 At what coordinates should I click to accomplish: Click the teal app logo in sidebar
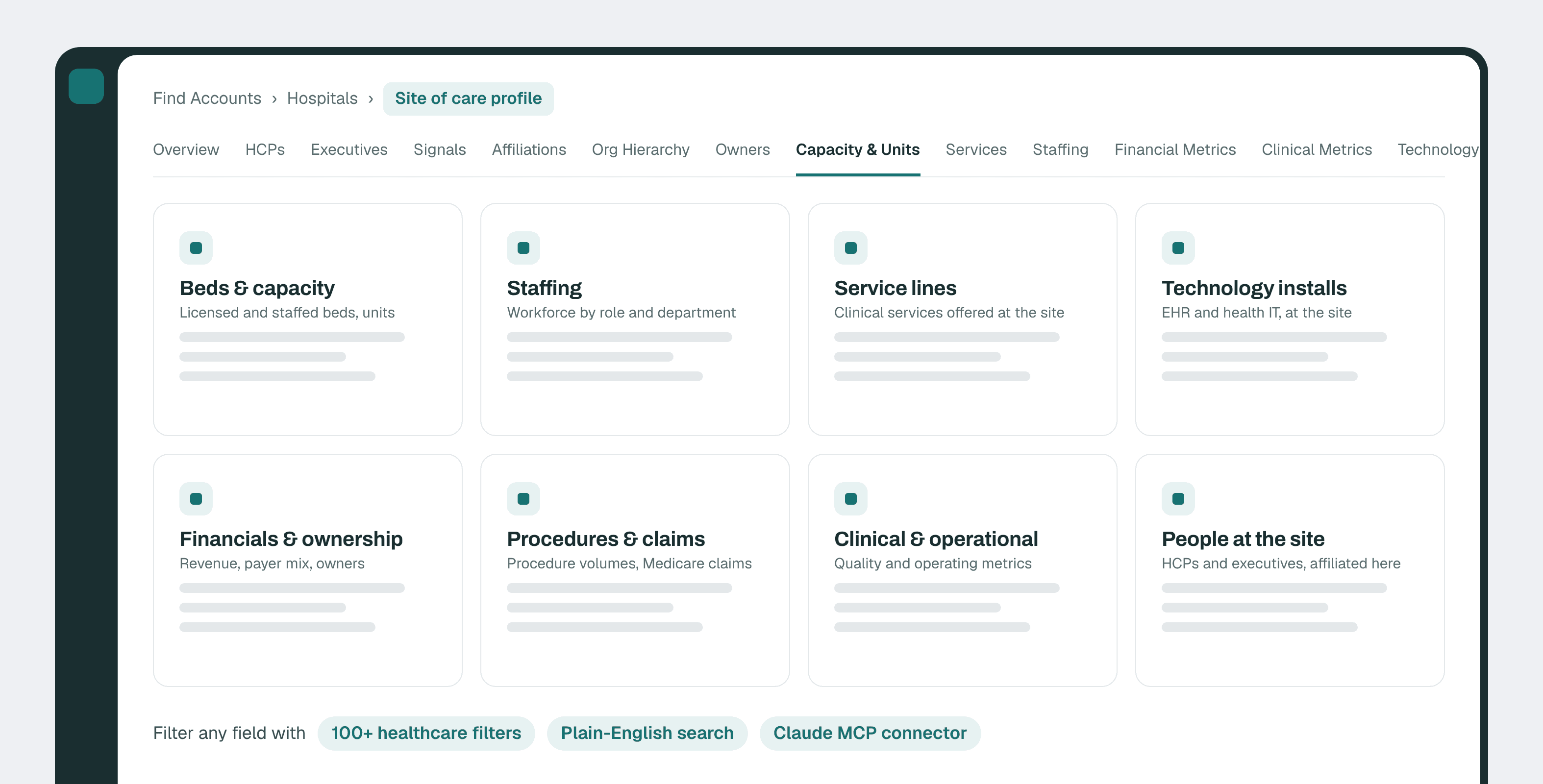point(86,86)
